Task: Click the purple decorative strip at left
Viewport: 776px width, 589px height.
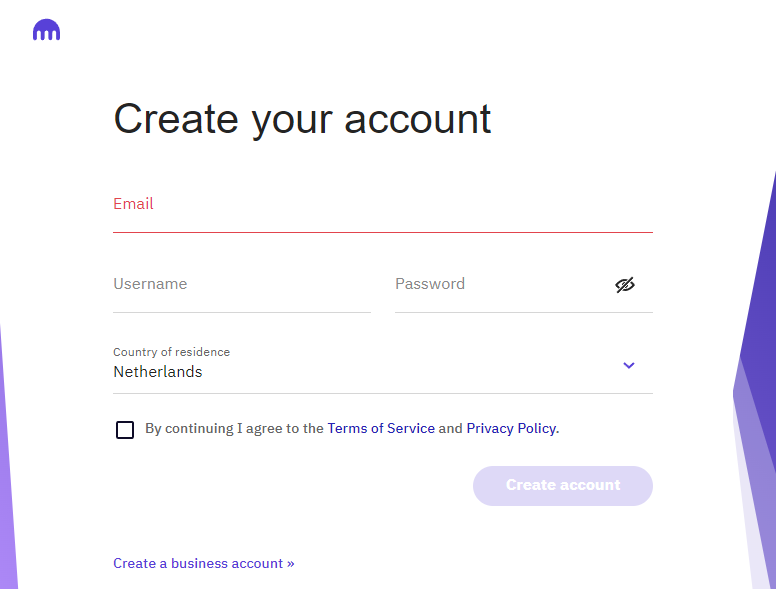Action: pyautogui.click(x=8, y=460)
